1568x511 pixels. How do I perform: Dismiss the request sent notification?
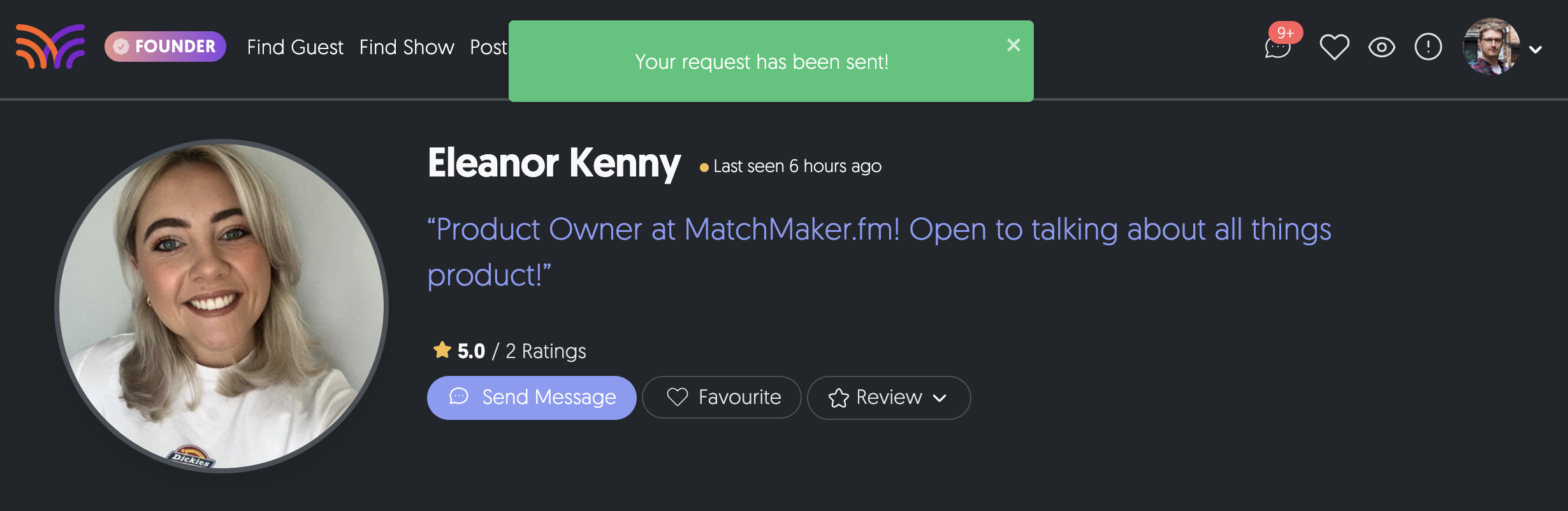click(1013, 45)
